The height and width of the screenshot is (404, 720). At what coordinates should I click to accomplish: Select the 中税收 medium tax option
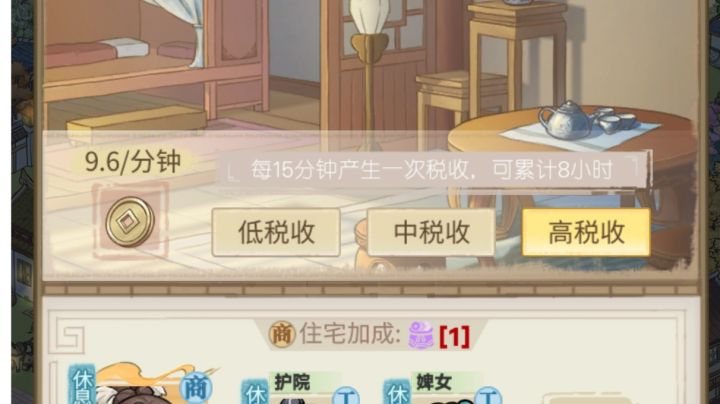431,232
